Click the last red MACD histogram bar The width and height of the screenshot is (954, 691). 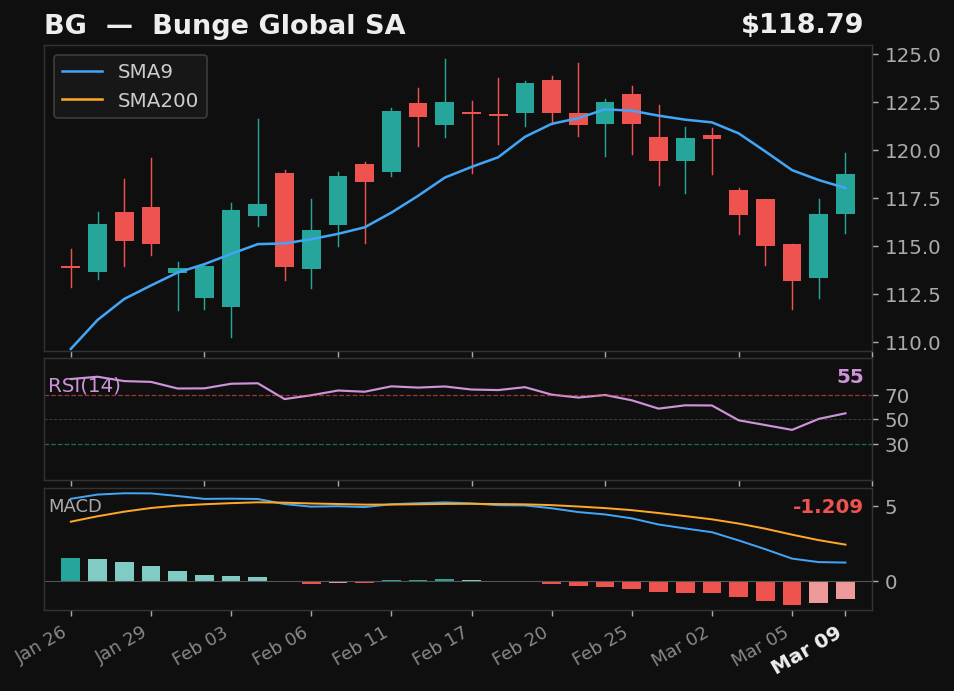(846, 592)
